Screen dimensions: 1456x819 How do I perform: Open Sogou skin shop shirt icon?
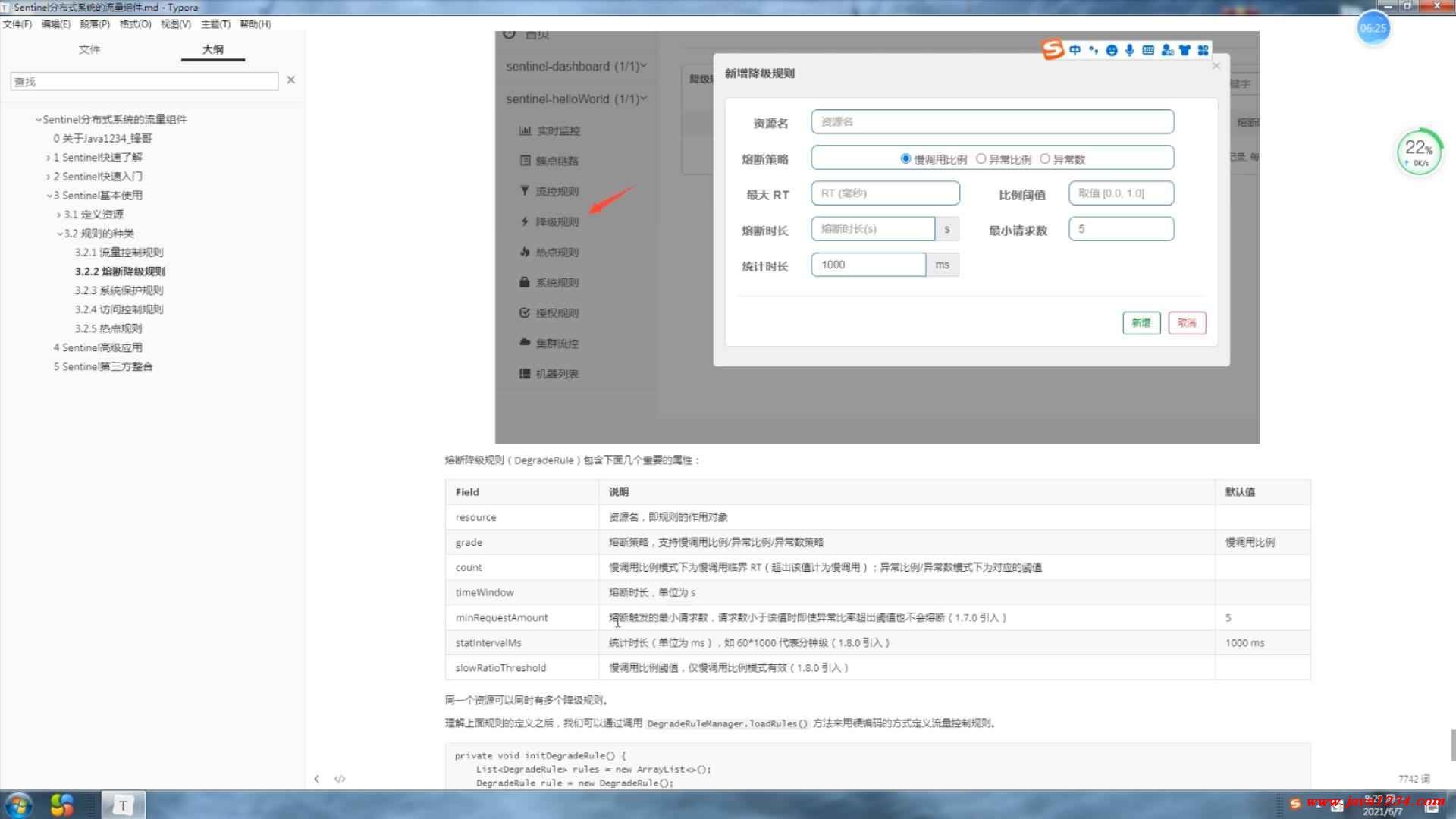point(1185,50)
